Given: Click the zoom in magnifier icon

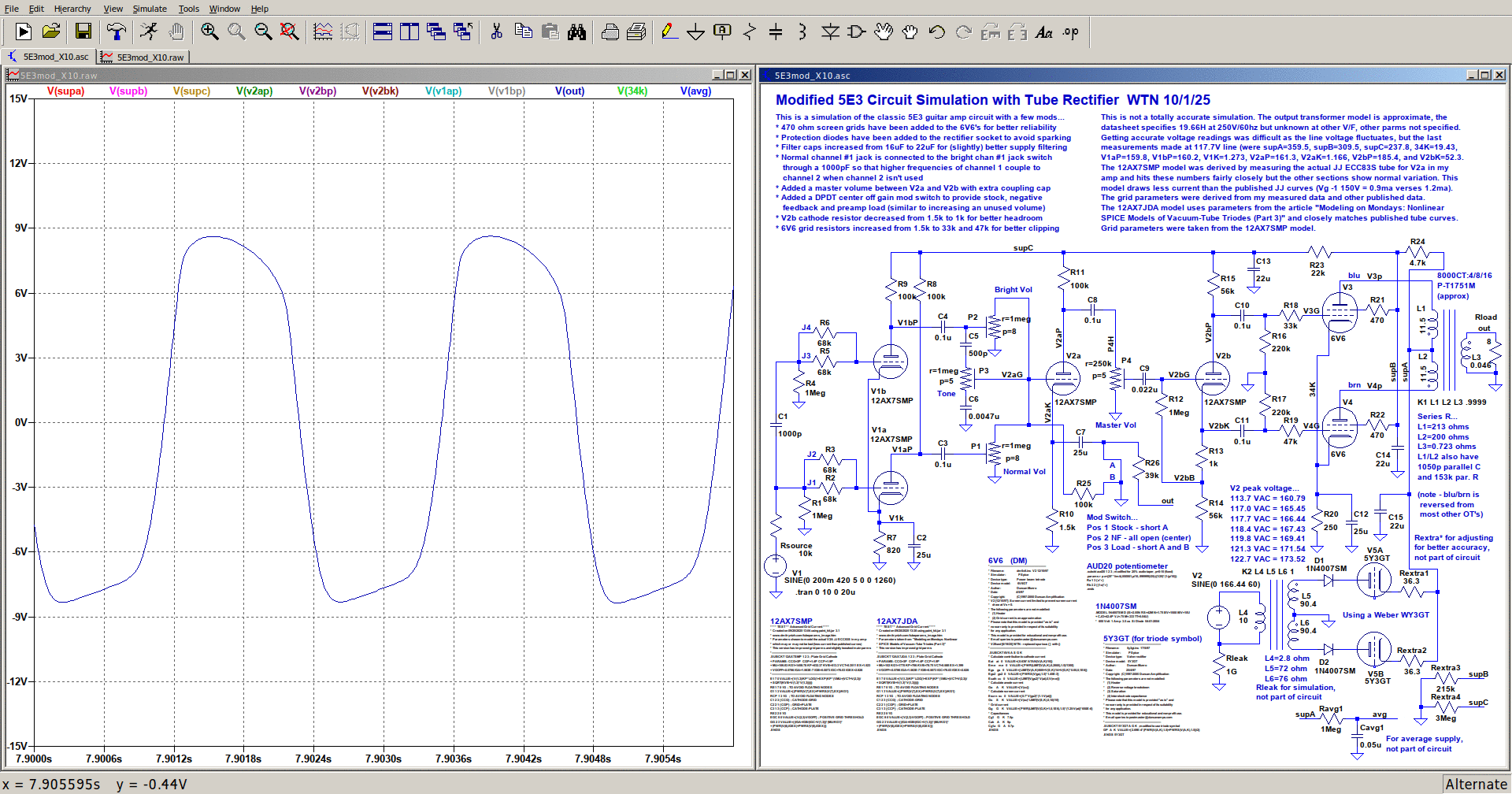Looking at the screenshot, I should [x=209, y=32].
